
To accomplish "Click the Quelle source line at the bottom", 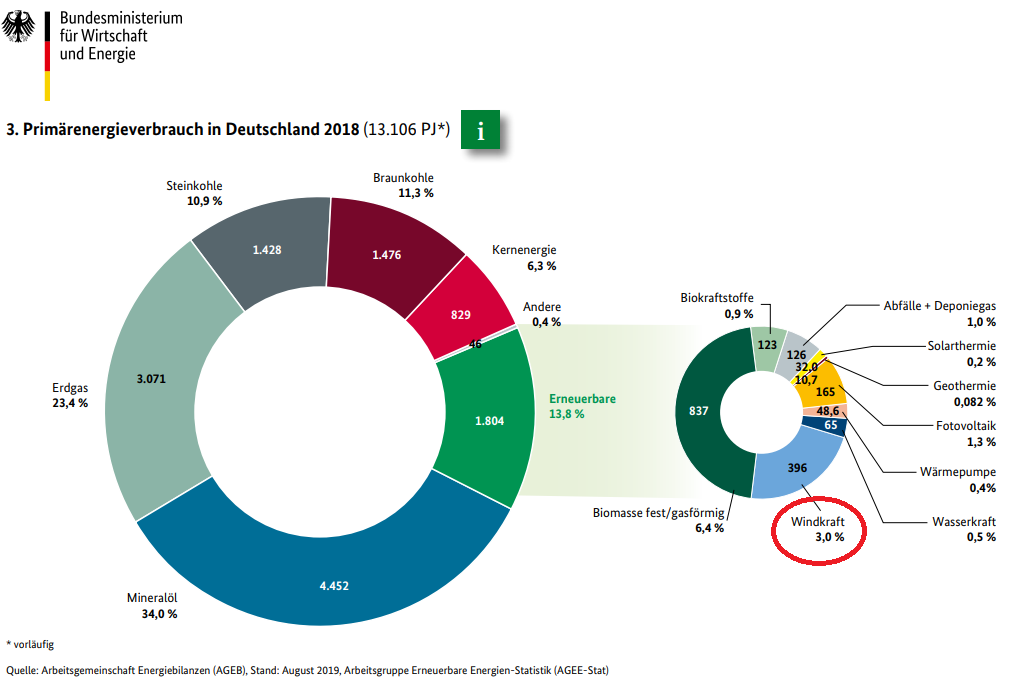I will (x=307, y=669).
